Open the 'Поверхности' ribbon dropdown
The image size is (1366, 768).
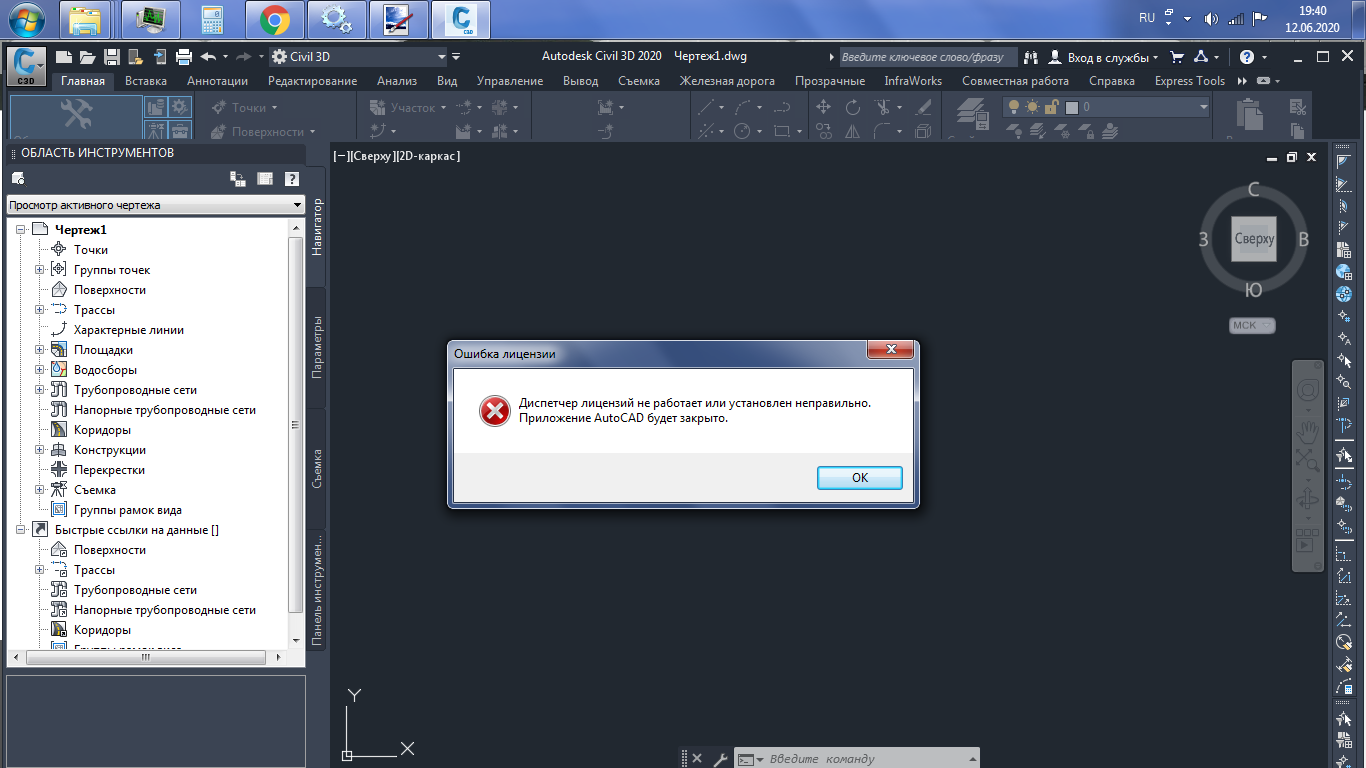tap(262, 131)
